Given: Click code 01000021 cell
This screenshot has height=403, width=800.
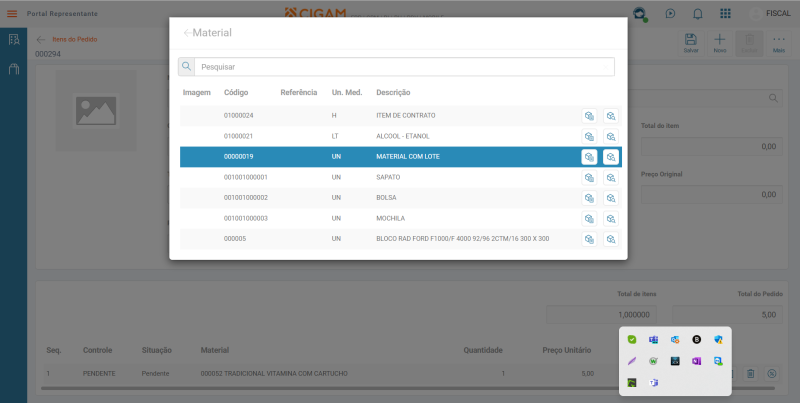Looking at the screenshot, I should [x=238, y=136].
